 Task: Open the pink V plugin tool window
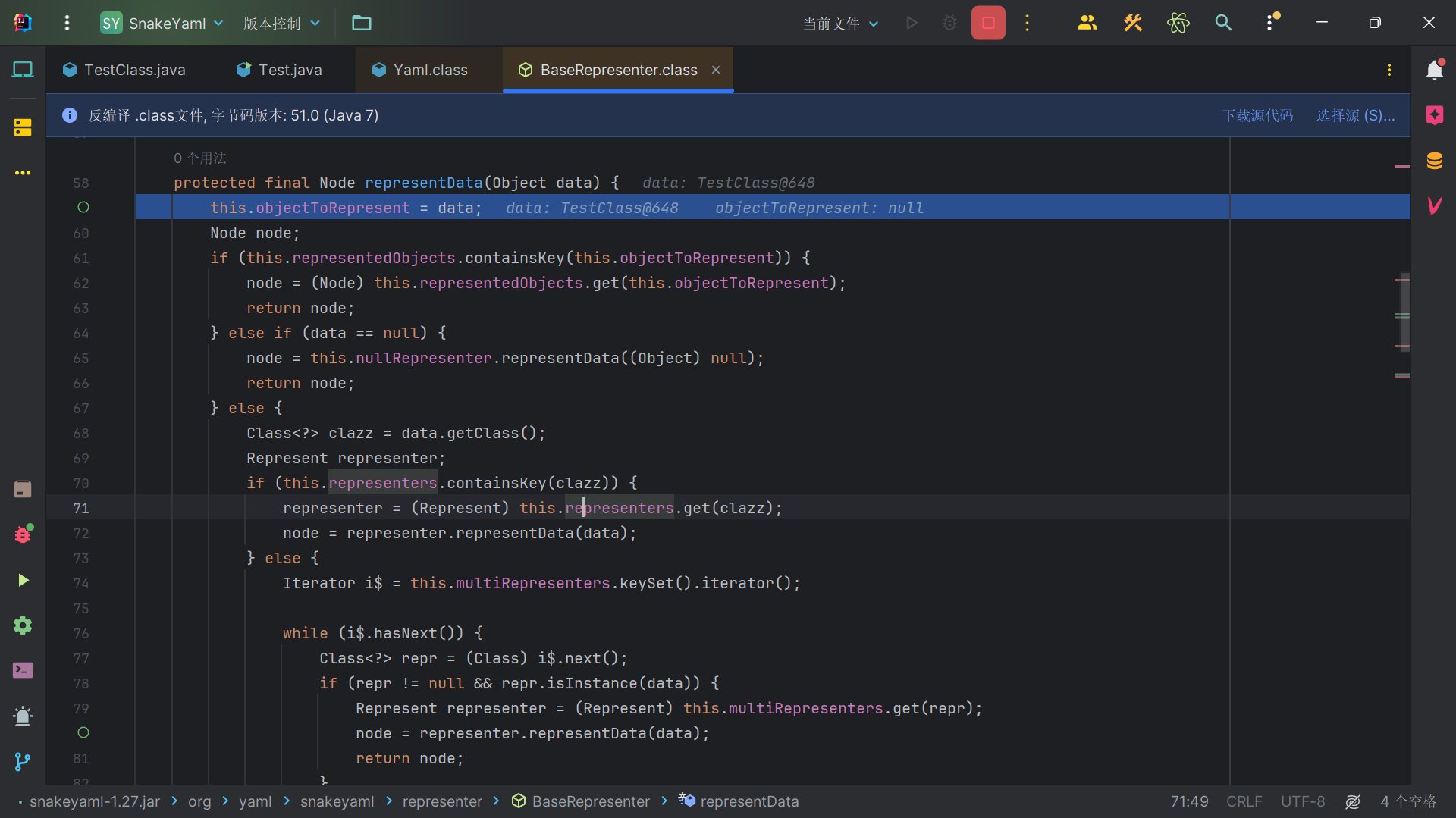[1434, 205]
